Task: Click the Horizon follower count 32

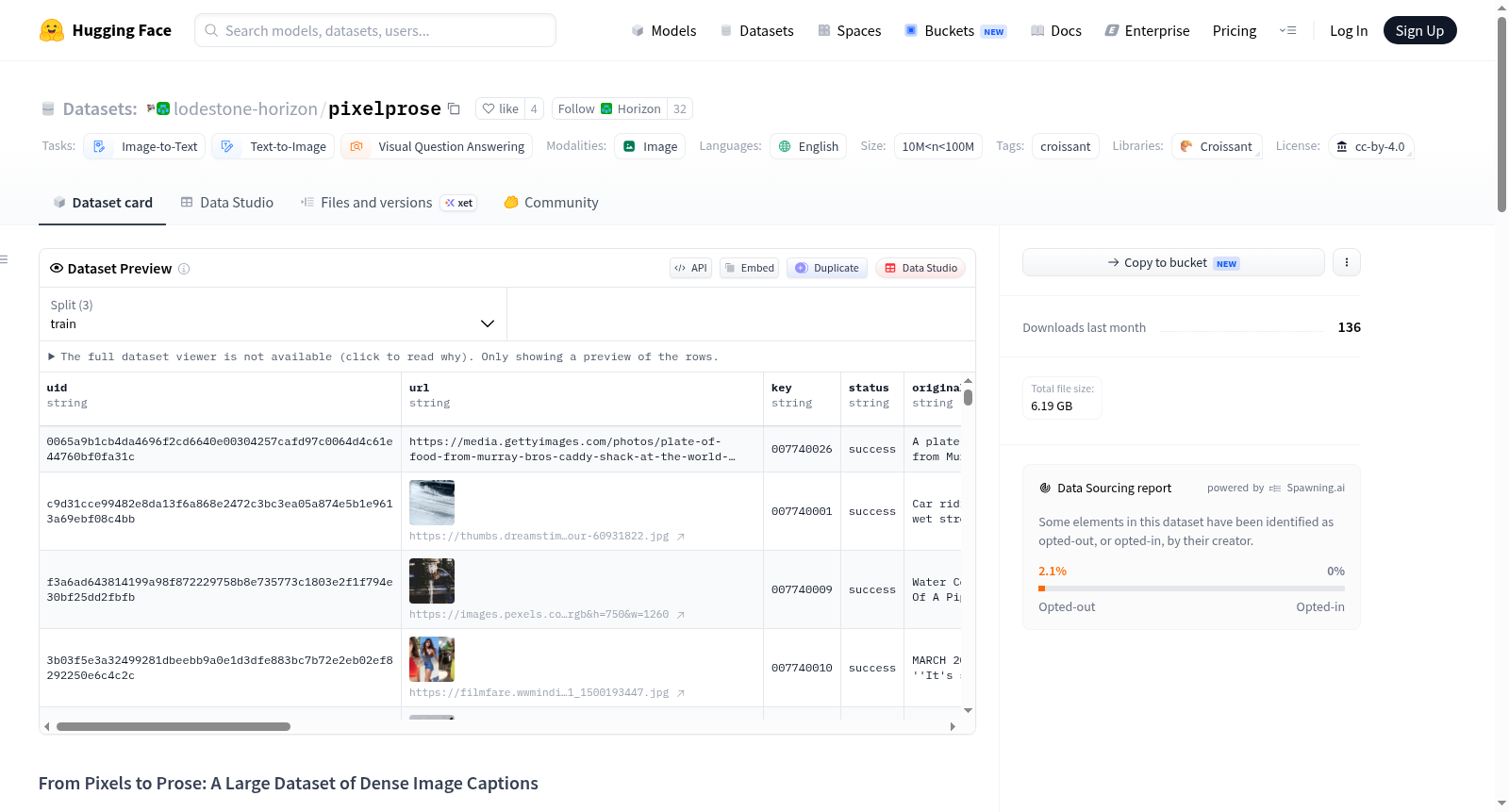Action: coord(680,108)
